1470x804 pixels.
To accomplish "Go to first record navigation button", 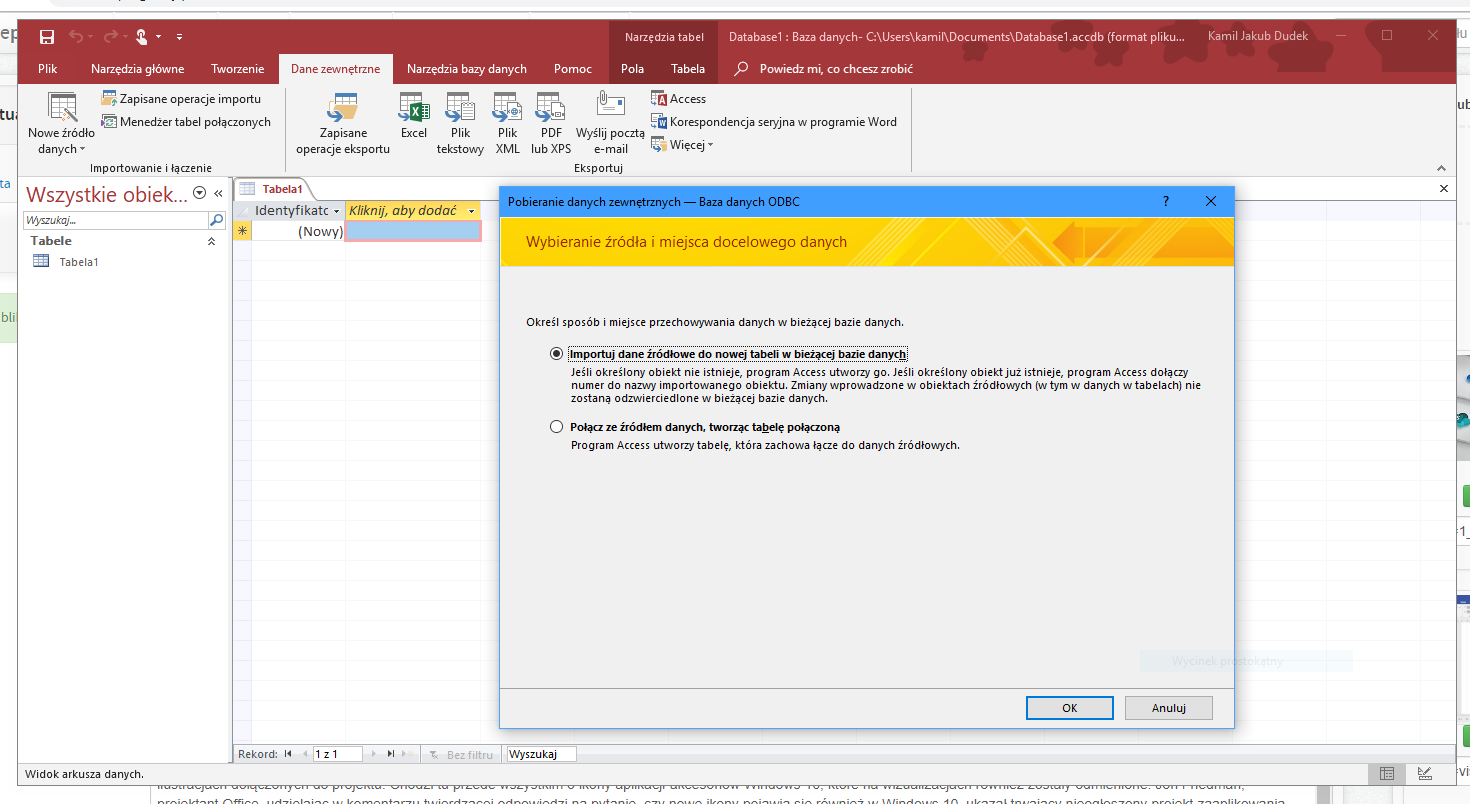I will 289,754.
